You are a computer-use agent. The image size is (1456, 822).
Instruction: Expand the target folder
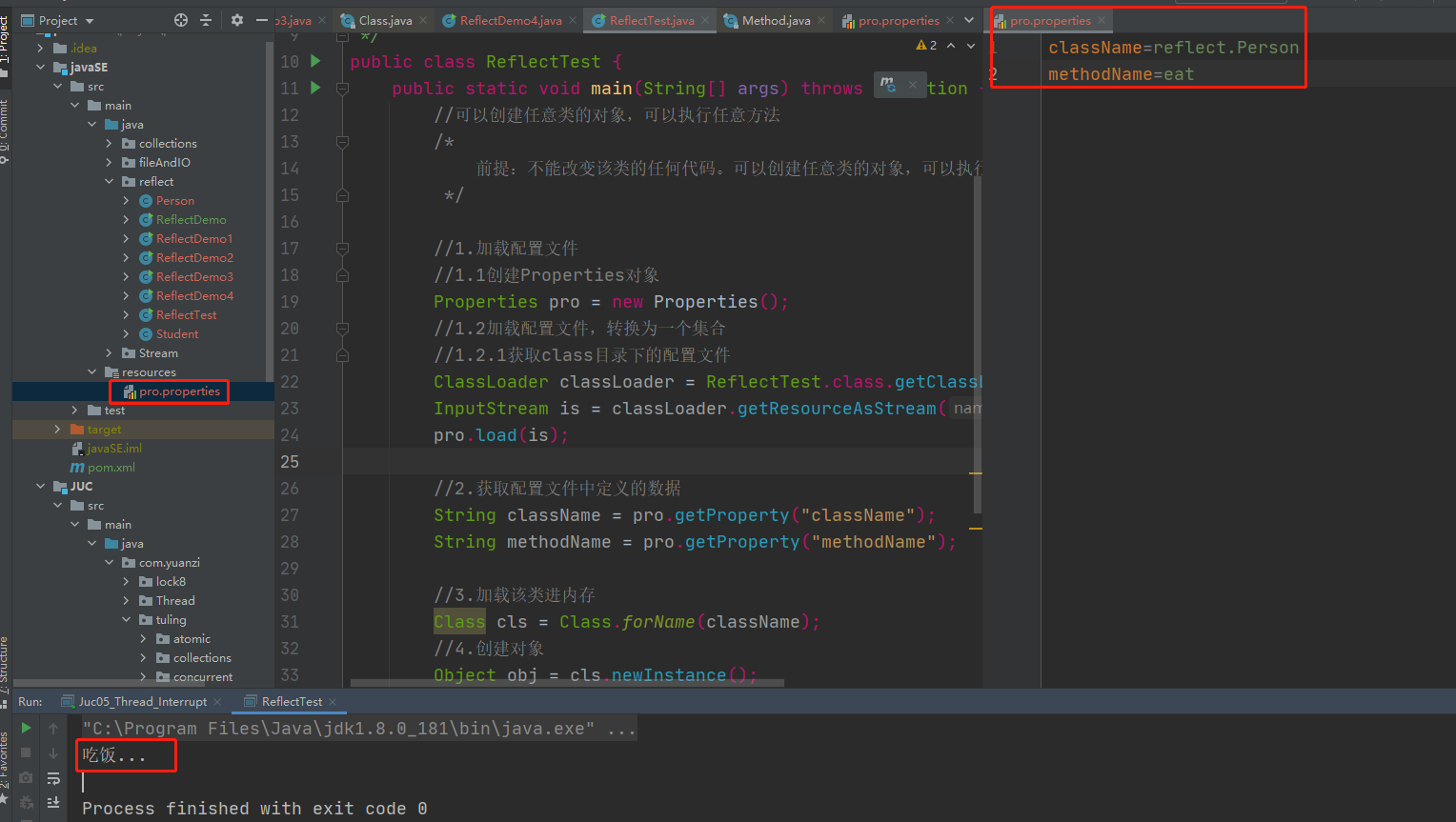pos(57,429)
